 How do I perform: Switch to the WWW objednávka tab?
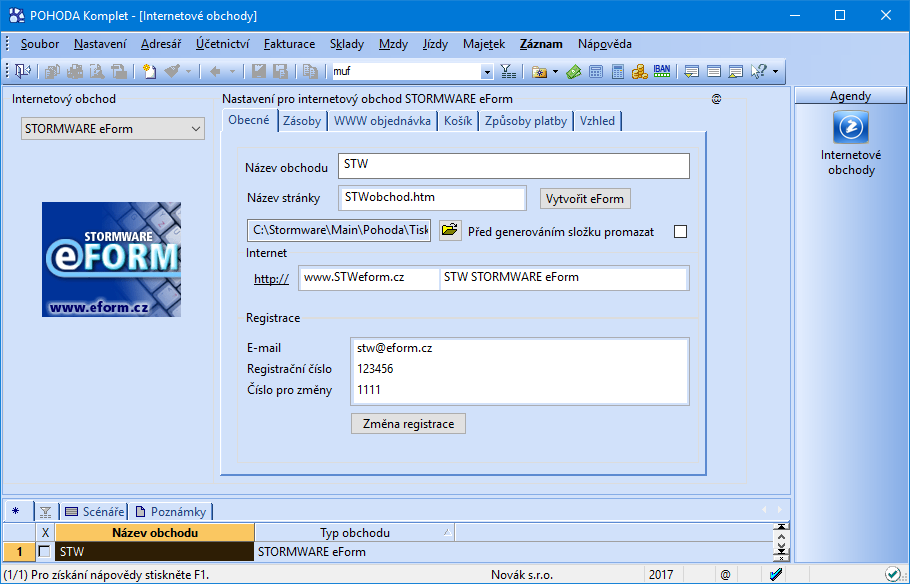click(x=382, y=121)
